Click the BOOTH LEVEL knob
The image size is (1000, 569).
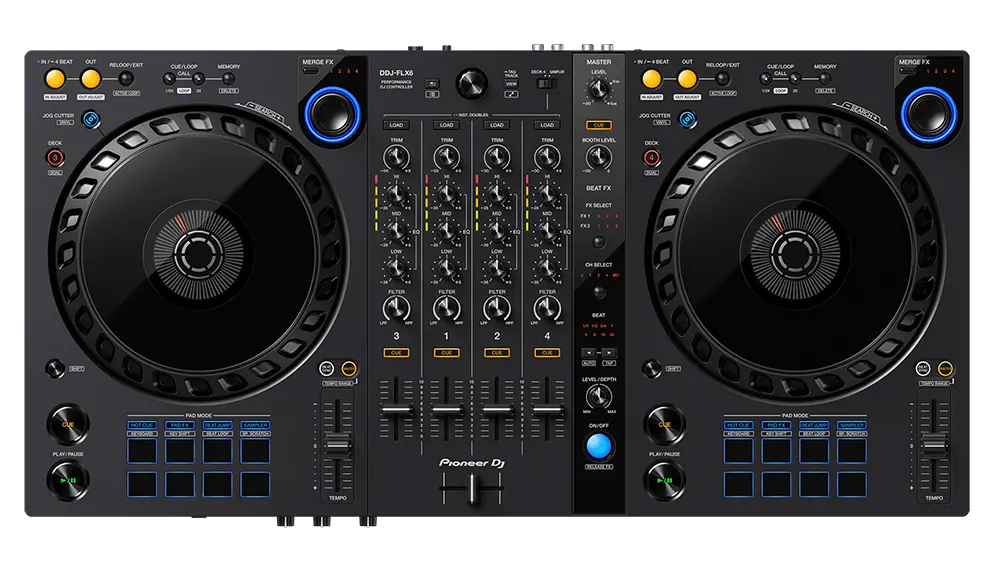point(598,157)
